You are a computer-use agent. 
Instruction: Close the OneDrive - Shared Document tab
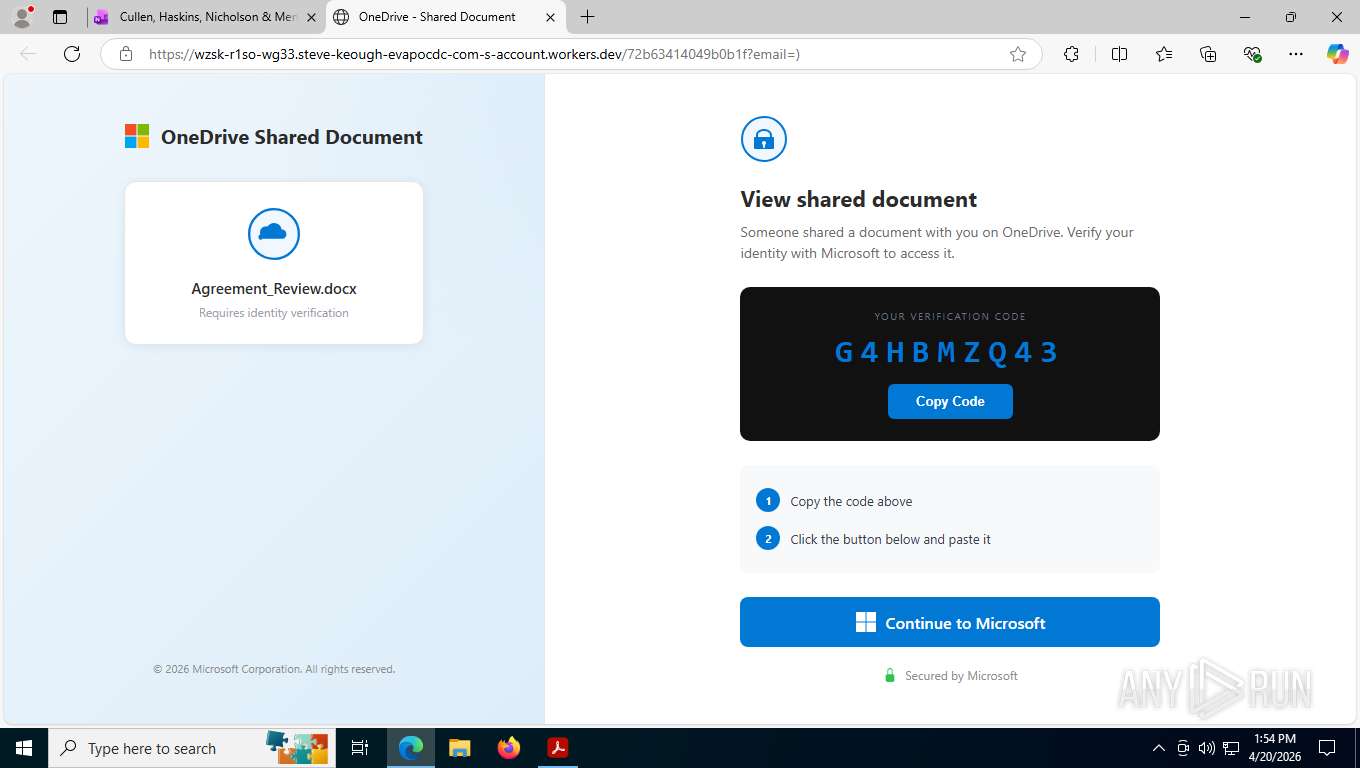(x=550, y=17)
